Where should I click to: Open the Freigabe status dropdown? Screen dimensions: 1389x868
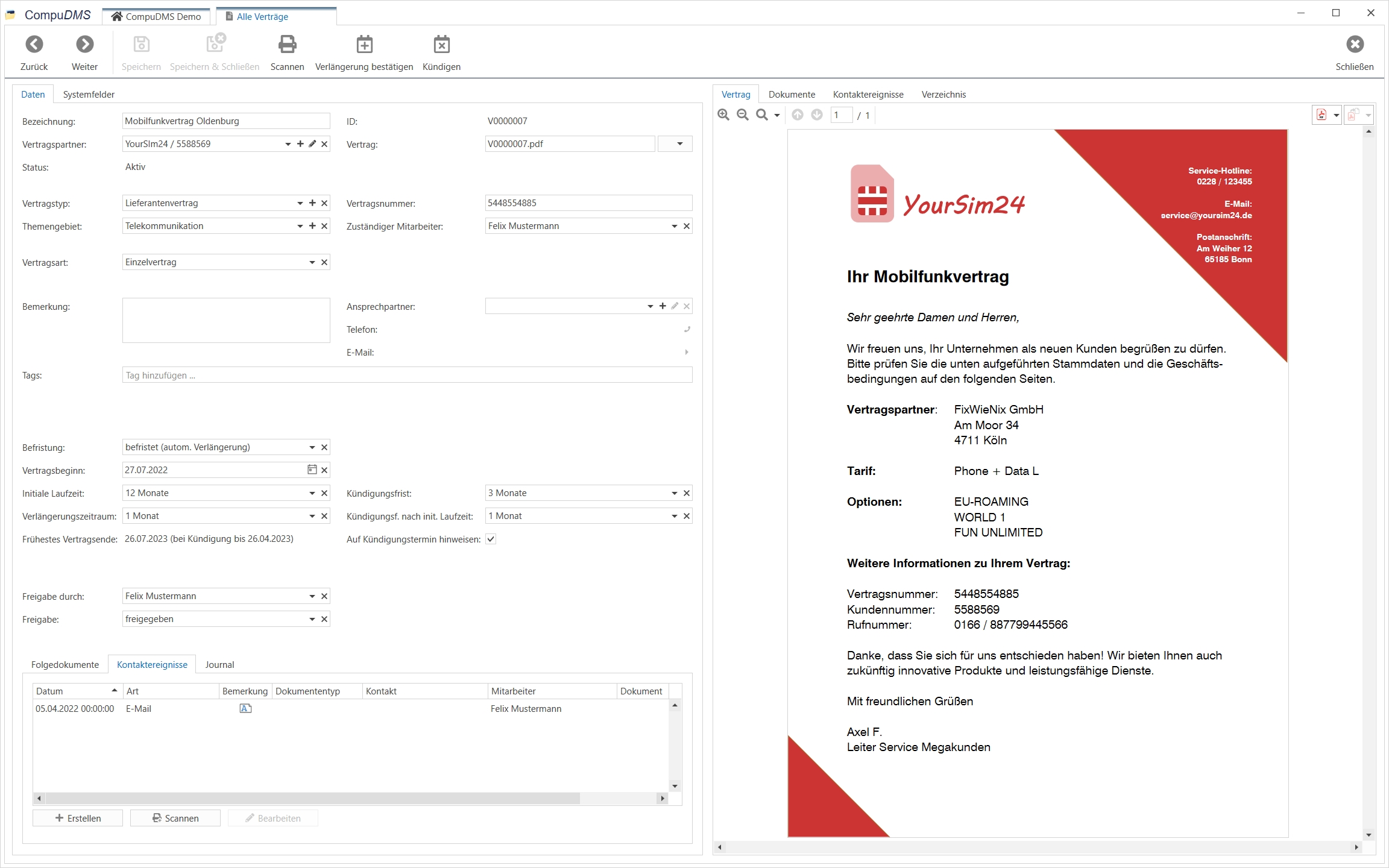coord(312,619)
